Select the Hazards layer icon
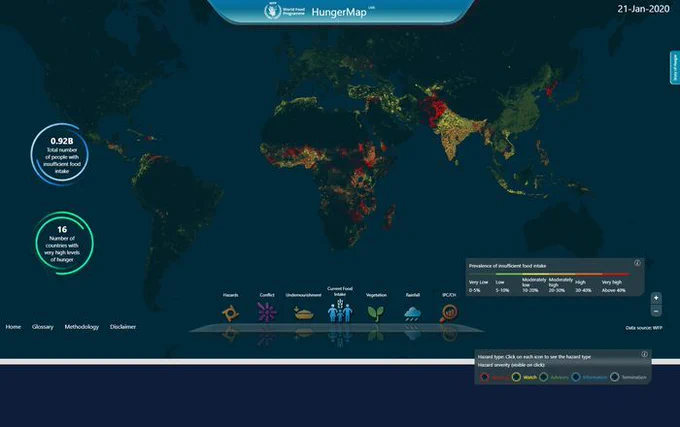The height and width of the screenshot is (427, 680). (x=230, y=312)
